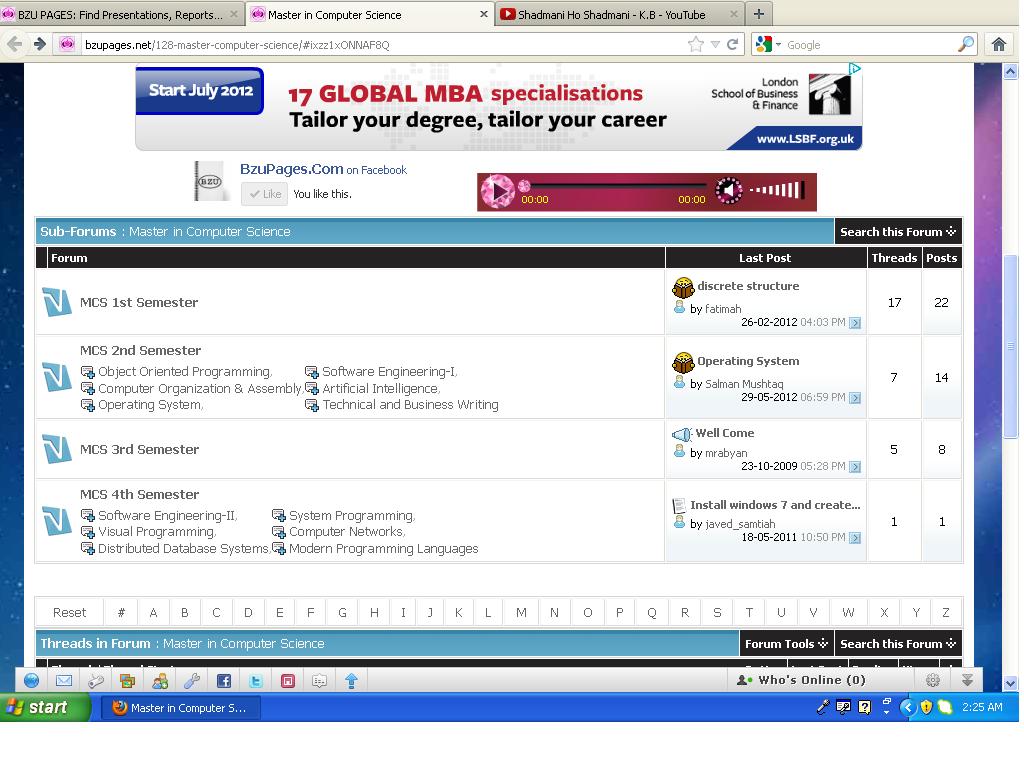1024x768 pixels.
Task: Click the mail envelope icon in the bottom bar
Action: coord(64,681)
